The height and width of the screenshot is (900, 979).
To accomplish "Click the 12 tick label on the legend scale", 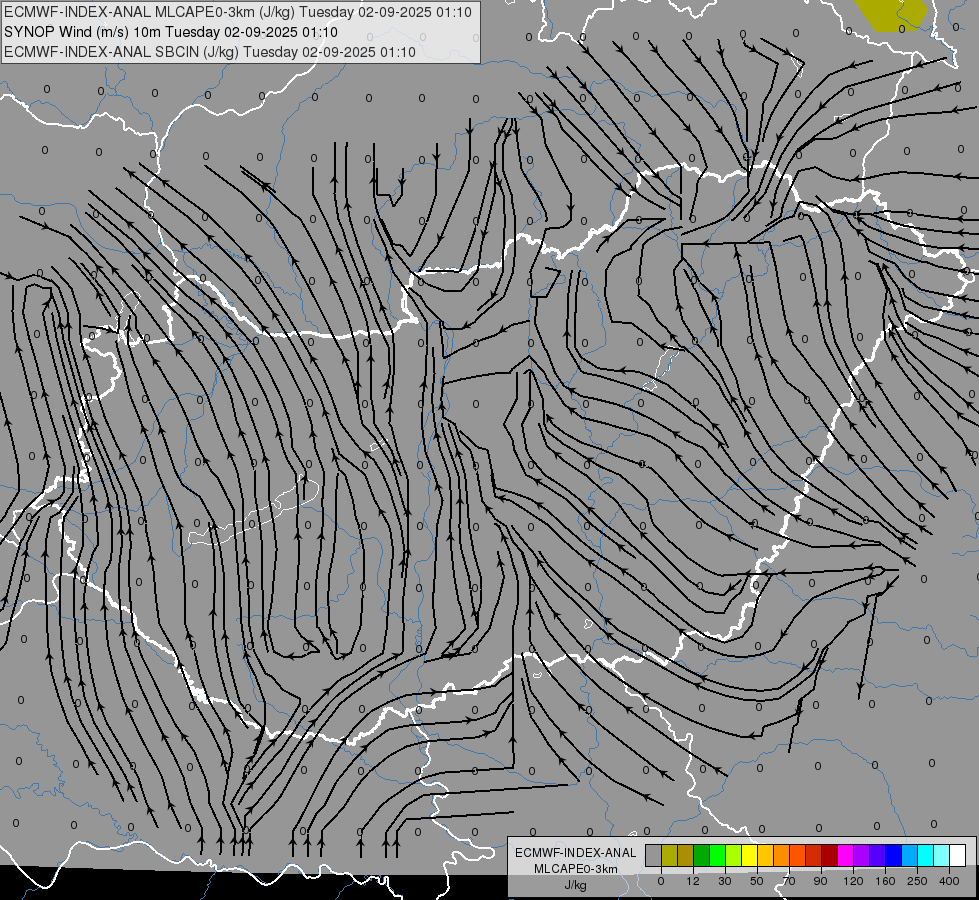I will (x=693, y=881).
